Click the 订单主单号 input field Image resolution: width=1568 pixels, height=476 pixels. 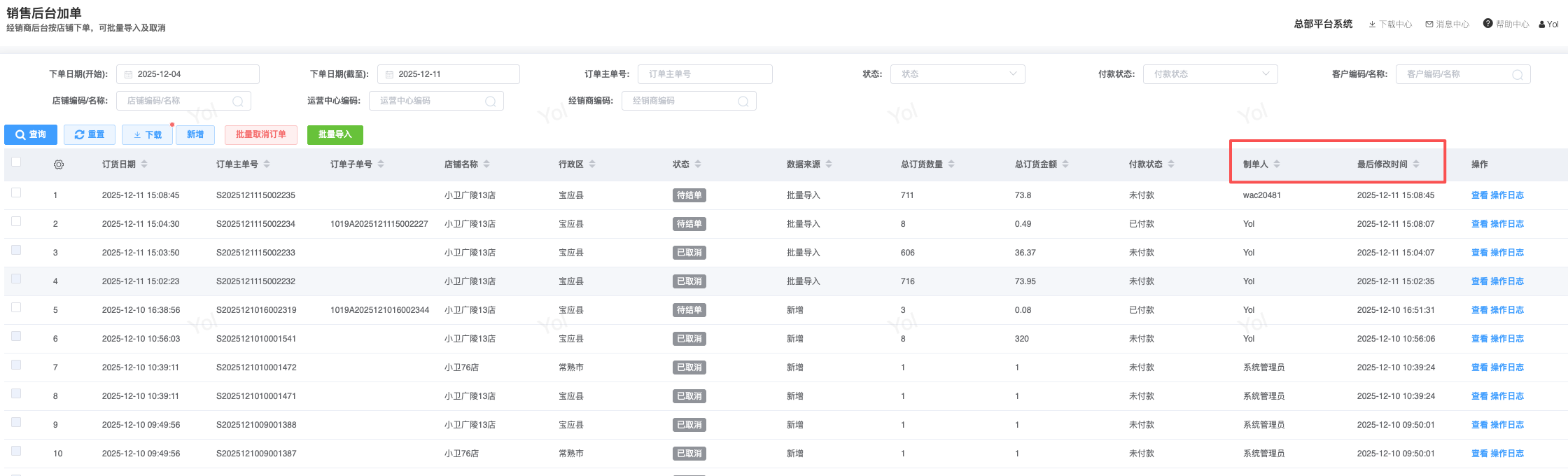[705, 74]
